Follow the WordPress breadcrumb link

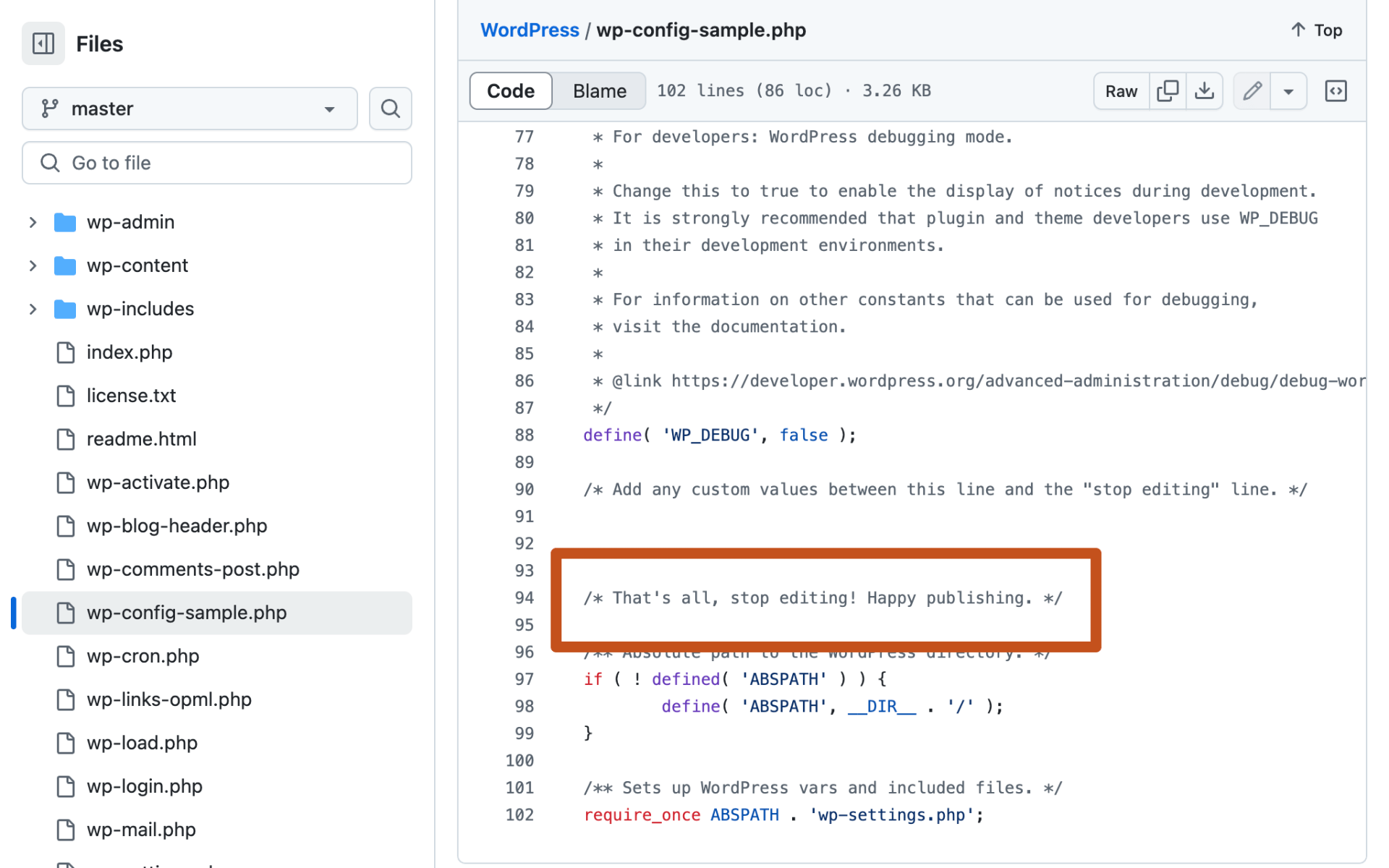click(x=529, y=30)
